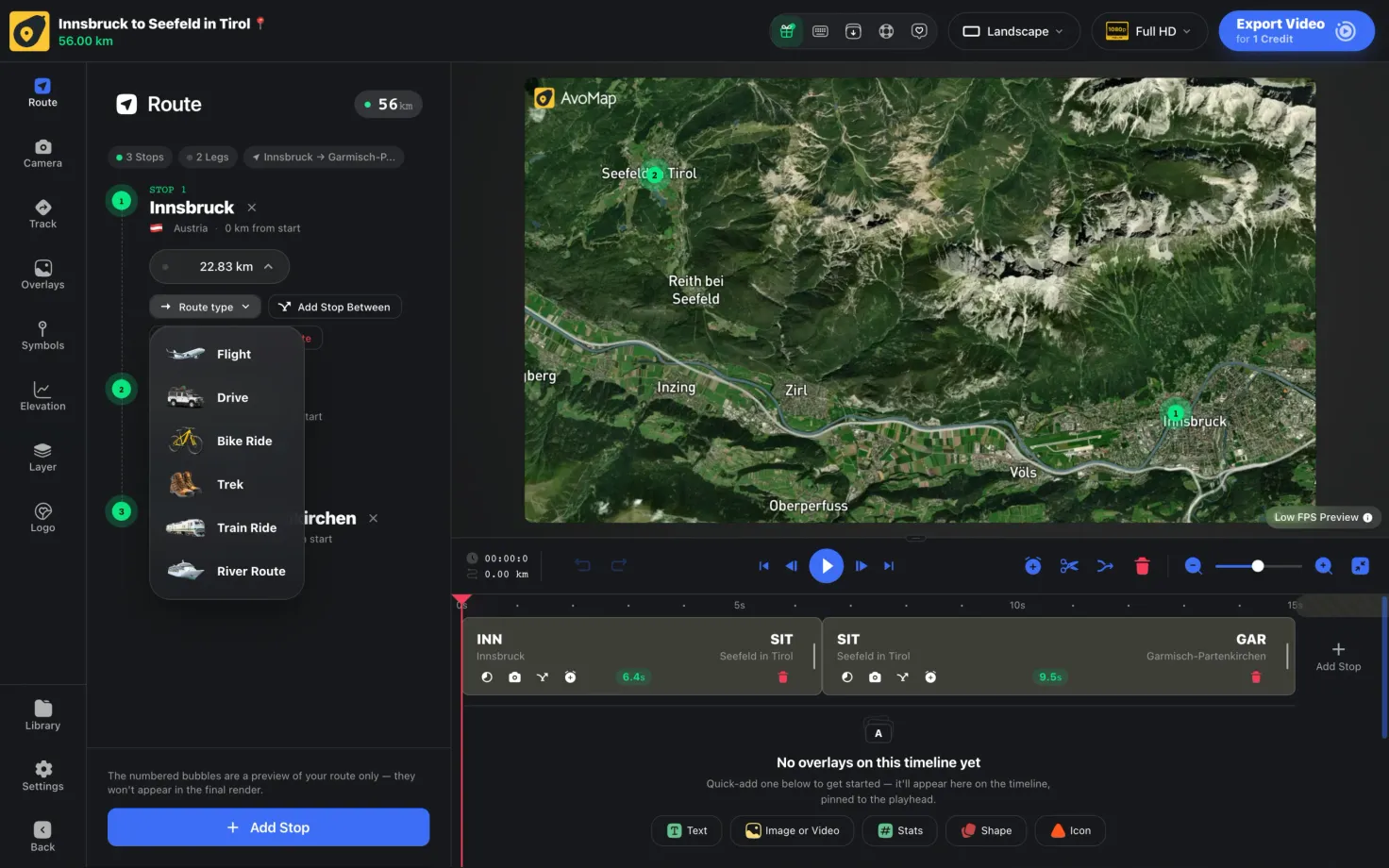Open the Elevation panel in the sidebar

42,396
